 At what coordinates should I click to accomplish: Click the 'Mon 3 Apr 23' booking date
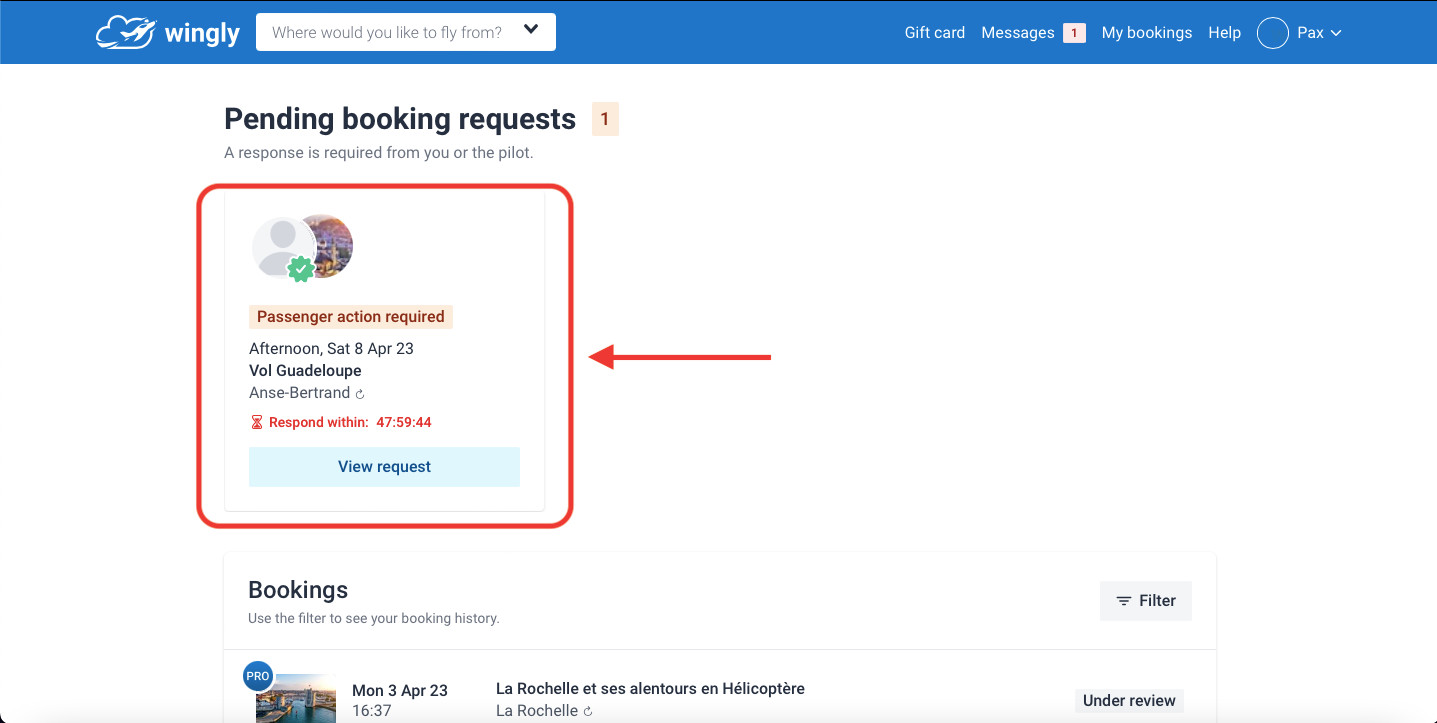[400, 691]
